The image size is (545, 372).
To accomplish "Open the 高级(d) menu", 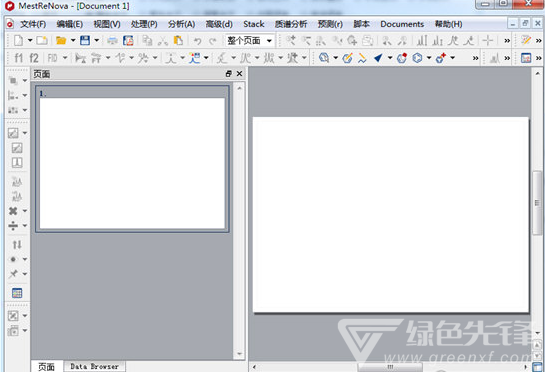I will point(219,24).
